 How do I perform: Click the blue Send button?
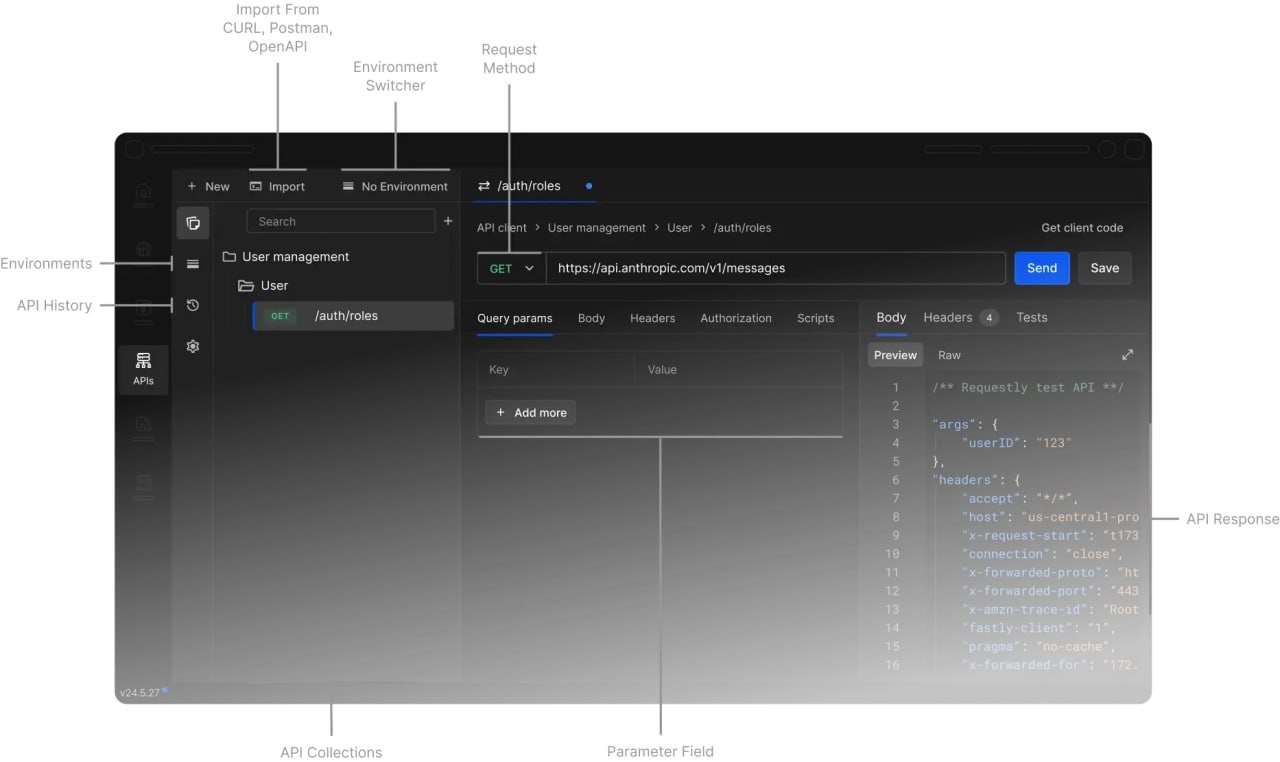(1041, 268)
